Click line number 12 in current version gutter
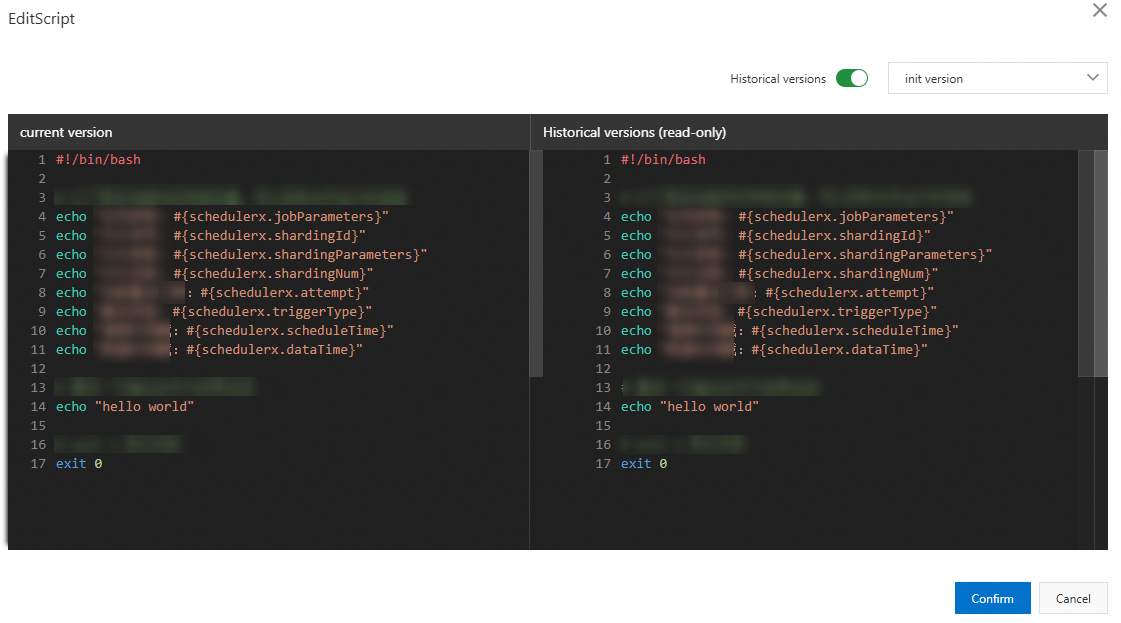Screen dimensions: 1121x623 coord(38,368)
